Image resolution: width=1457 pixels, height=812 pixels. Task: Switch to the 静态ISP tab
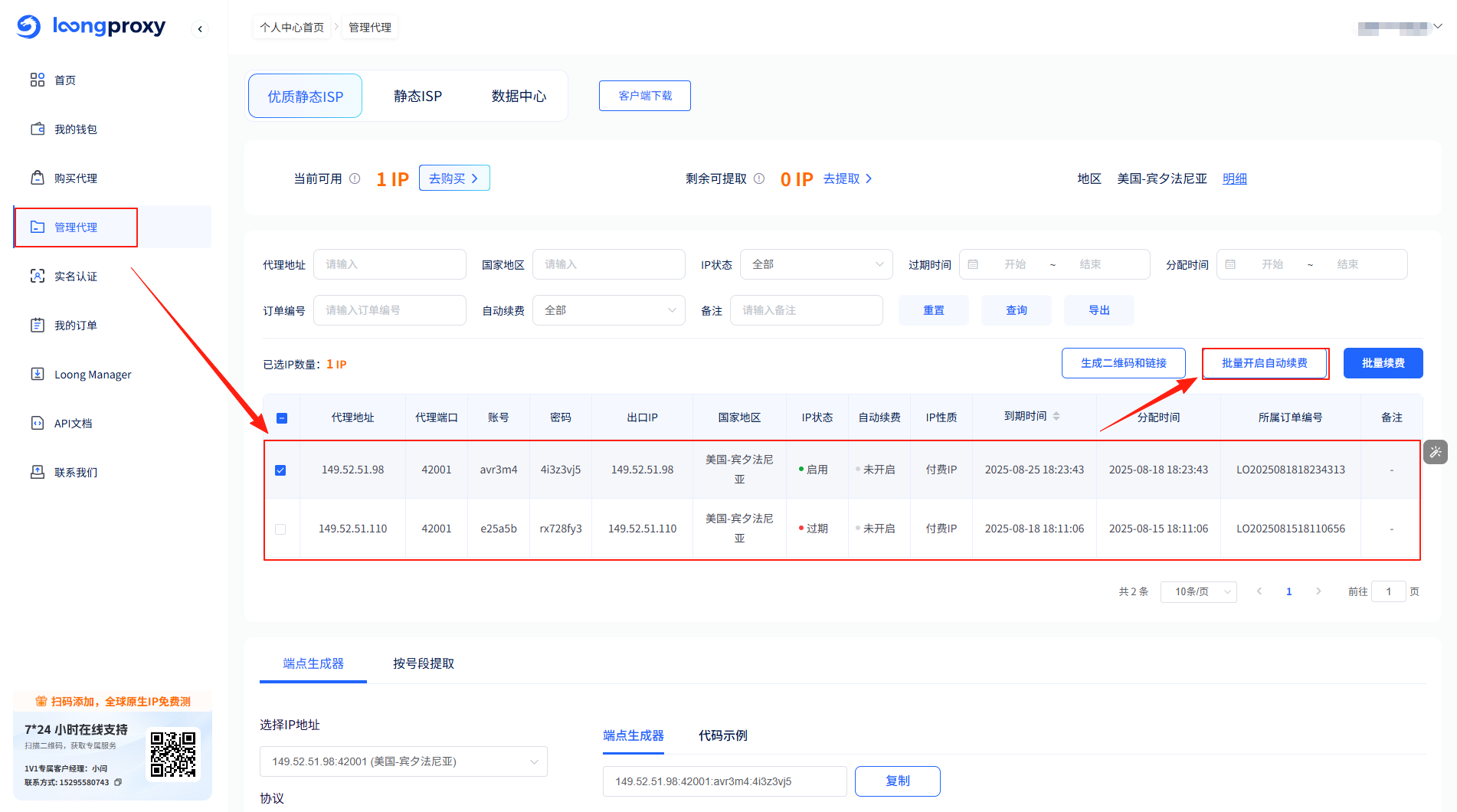[417, 97]
